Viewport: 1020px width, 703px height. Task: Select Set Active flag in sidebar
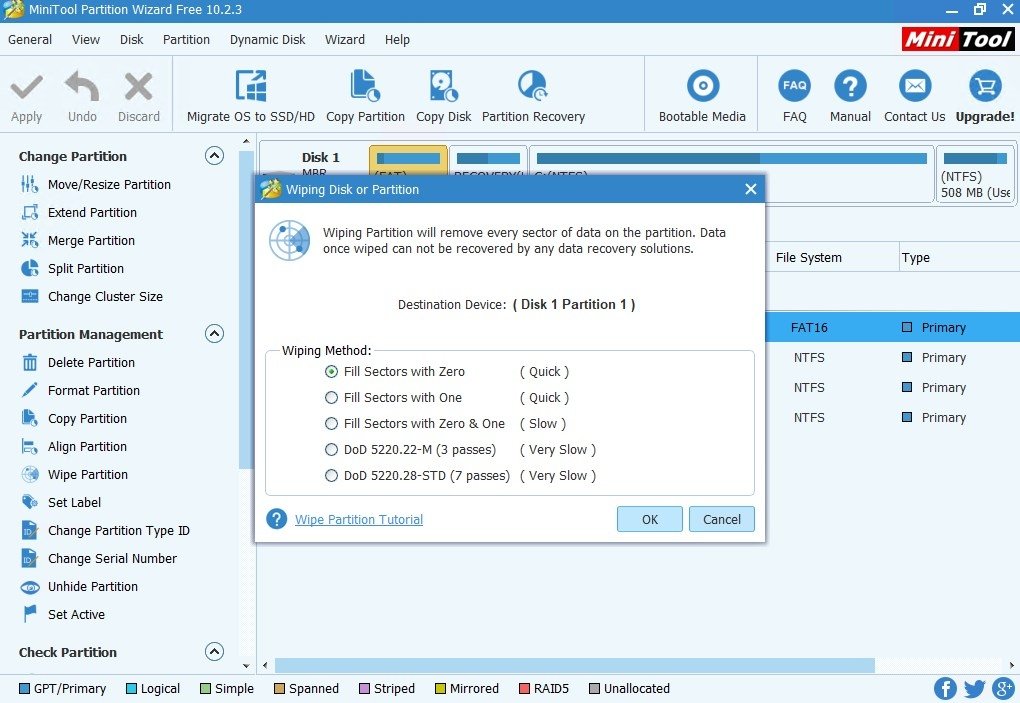62,615
